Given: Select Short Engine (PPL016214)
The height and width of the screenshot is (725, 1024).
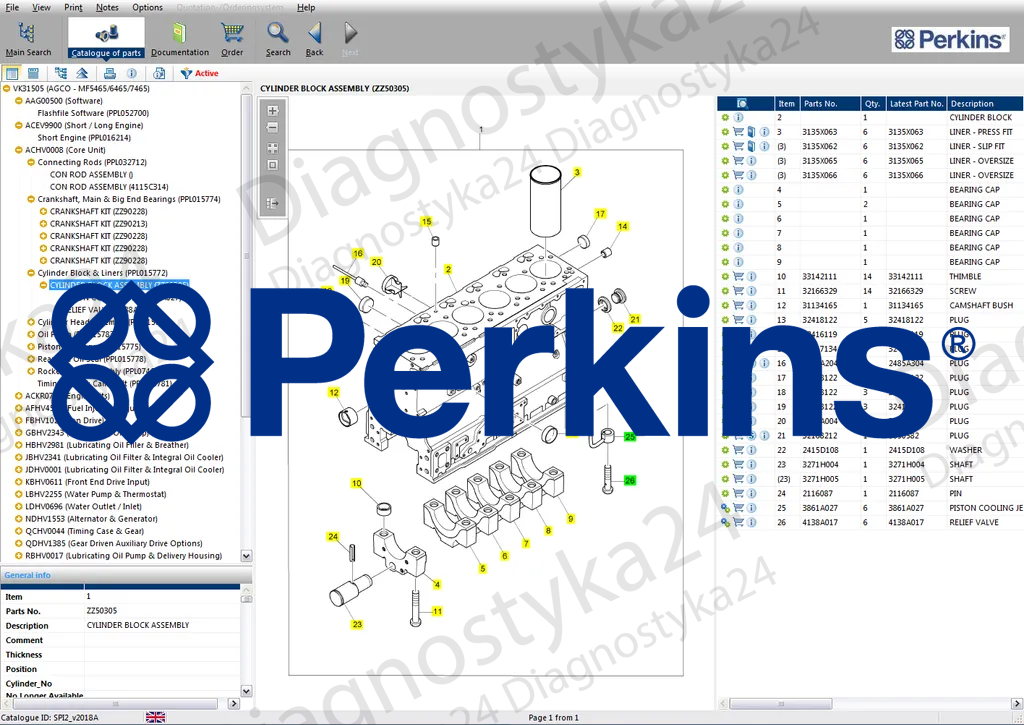Looking at the screenshot, I should click(84, 138).
